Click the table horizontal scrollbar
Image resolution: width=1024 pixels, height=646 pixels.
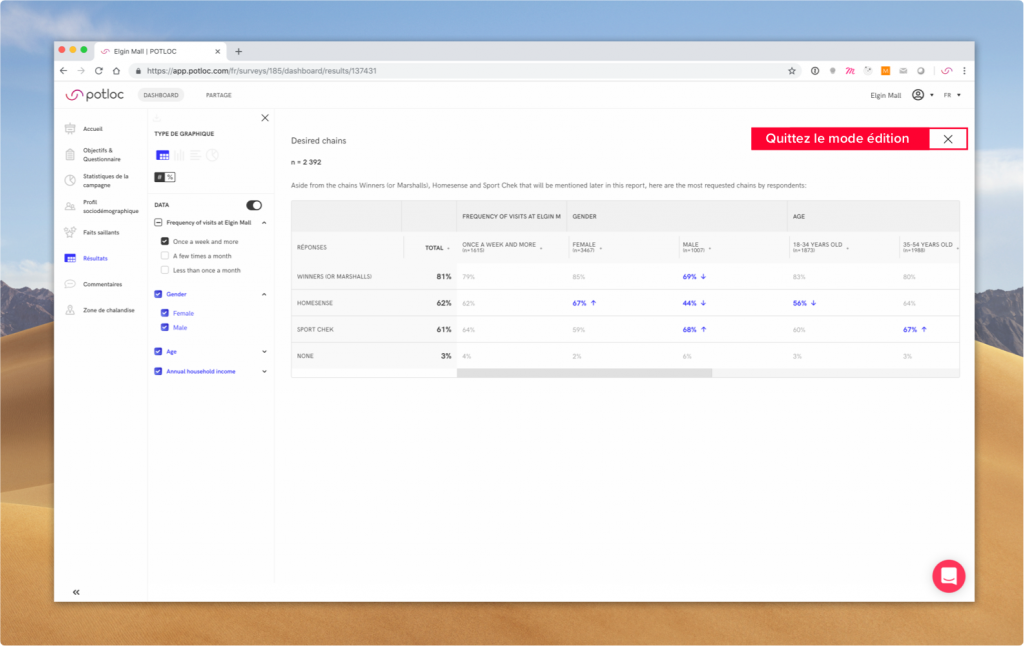point(584,373)
